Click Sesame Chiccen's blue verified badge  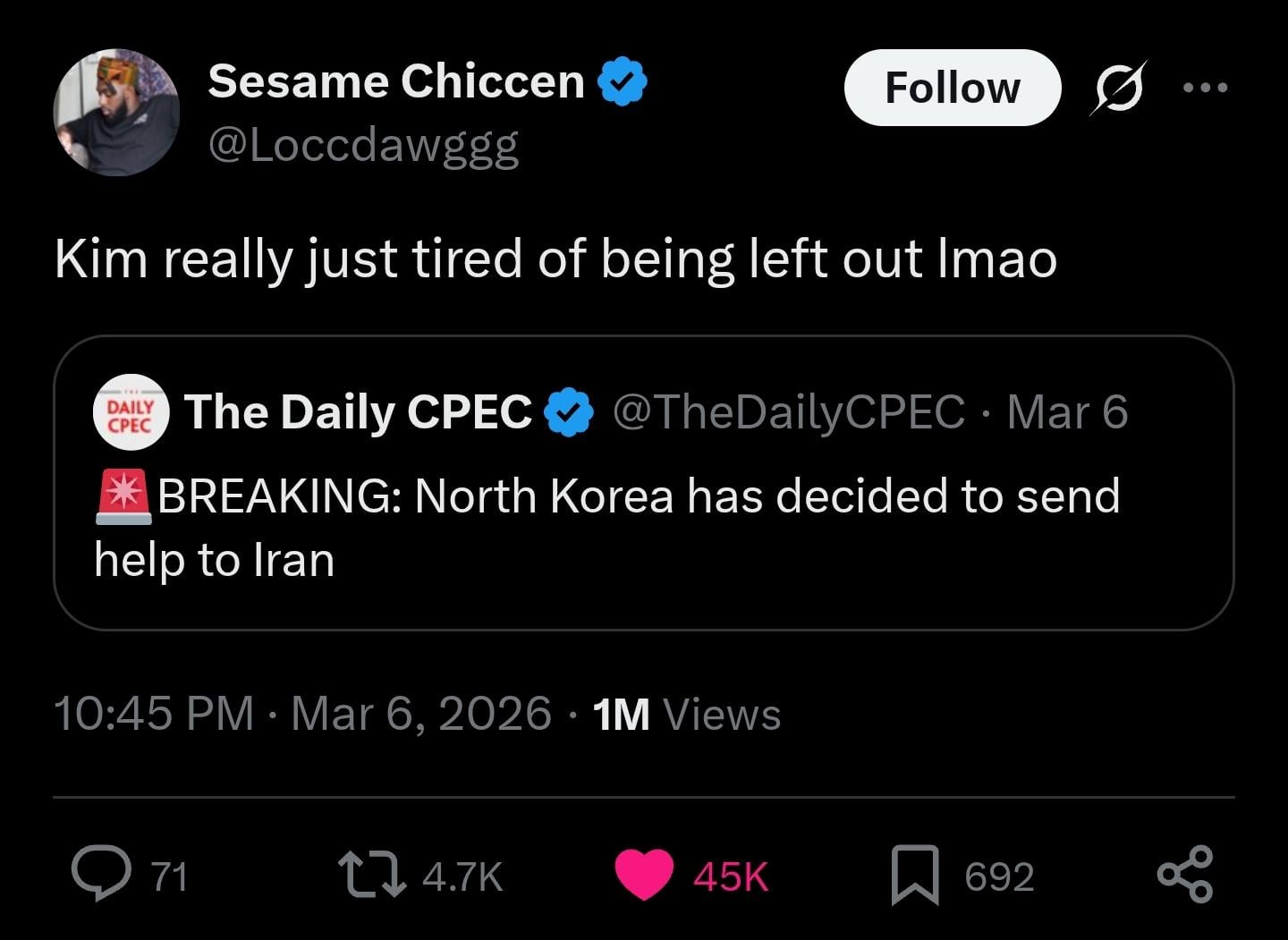(x=623, y=81)
